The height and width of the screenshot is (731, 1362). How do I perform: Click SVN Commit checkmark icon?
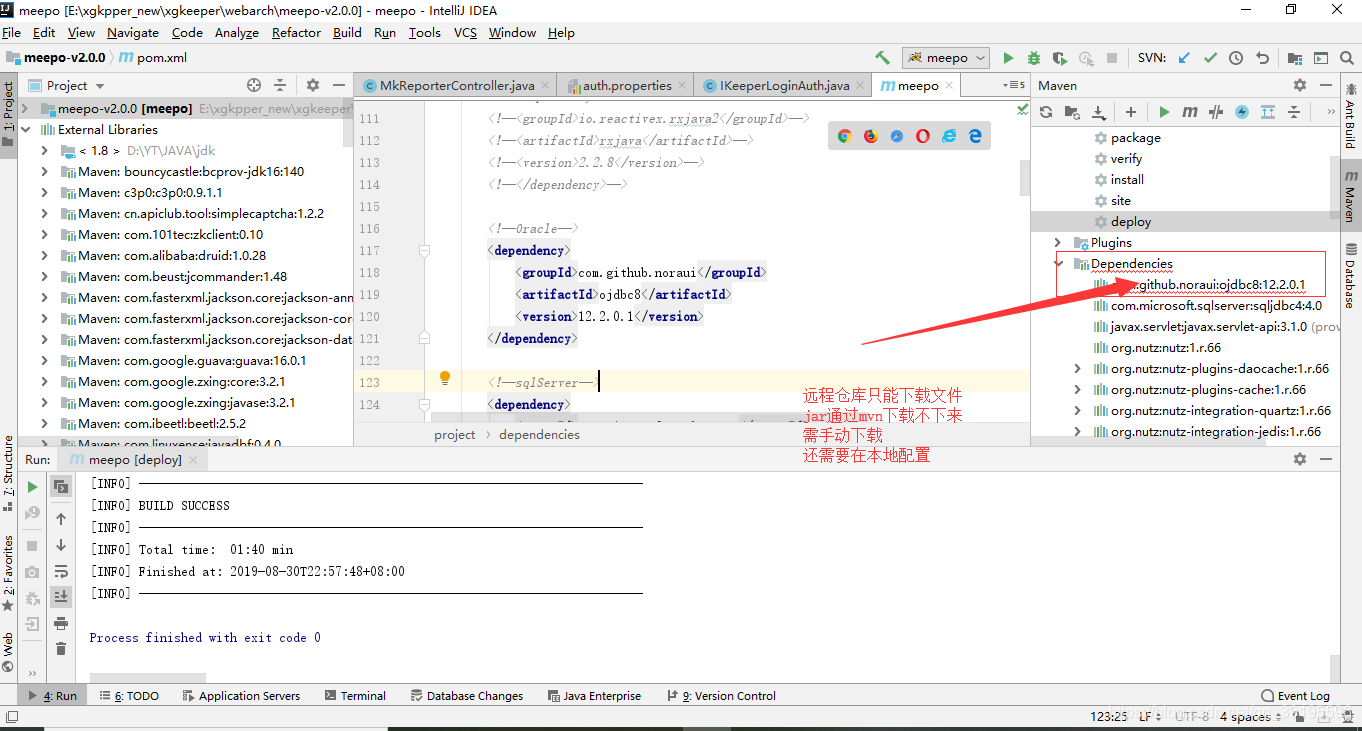click(1211, 58)
